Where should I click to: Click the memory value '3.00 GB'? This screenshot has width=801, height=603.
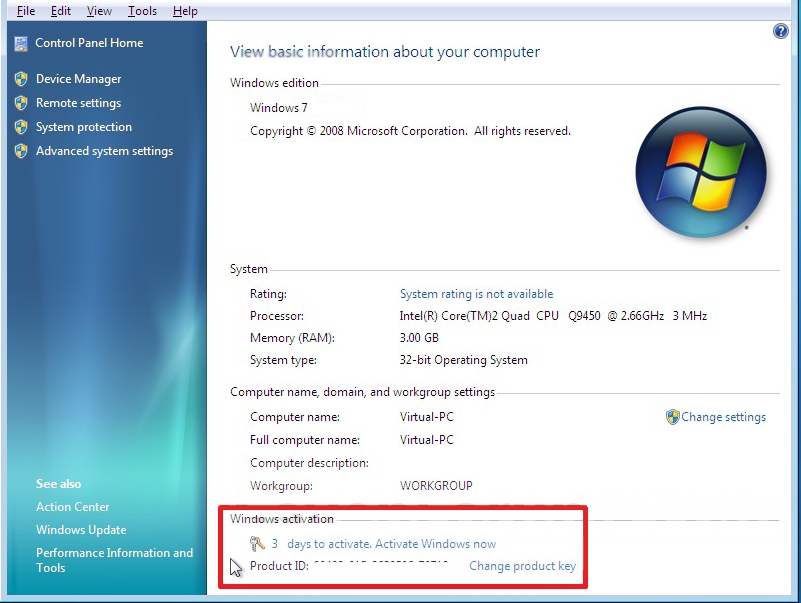(419, 338)
